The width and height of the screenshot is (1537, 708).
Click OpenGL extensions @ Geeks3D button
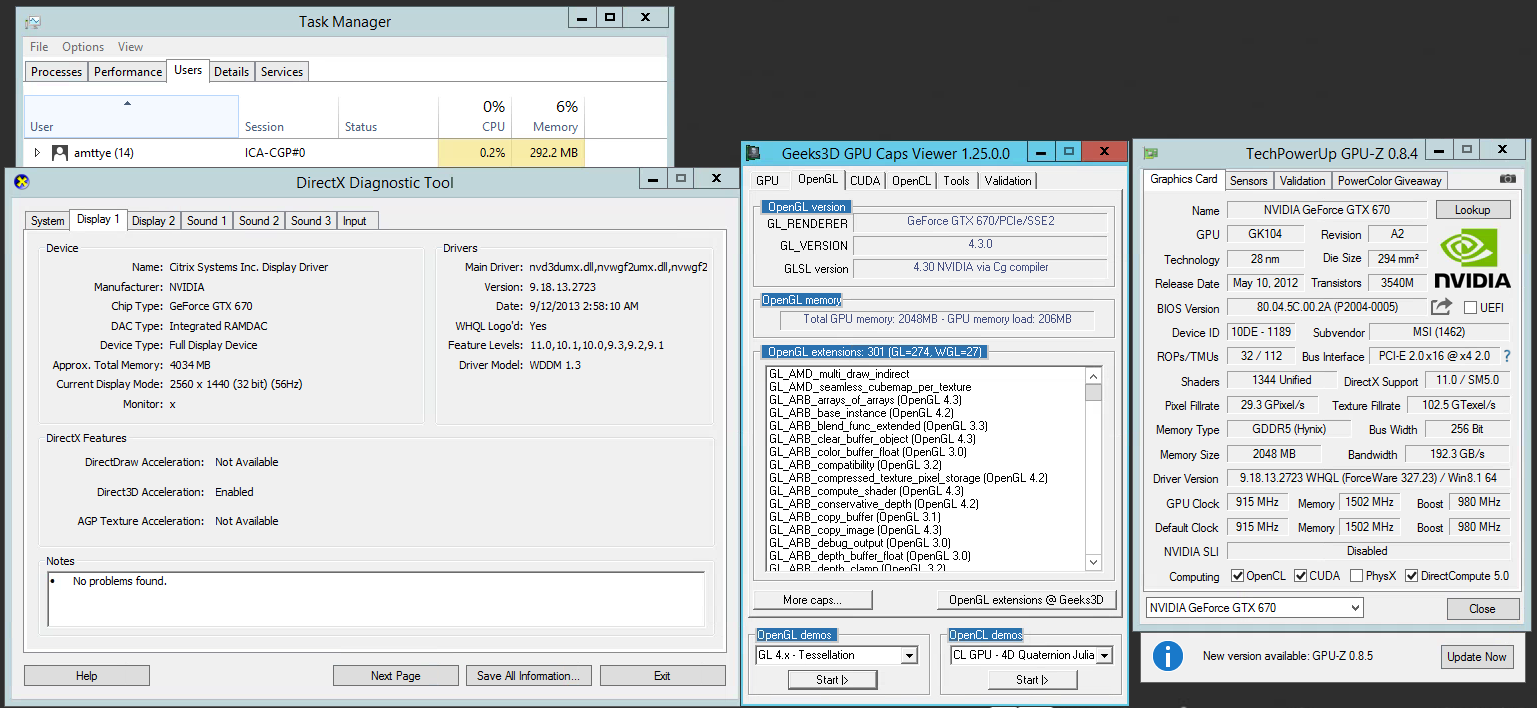coord(1026,600)
